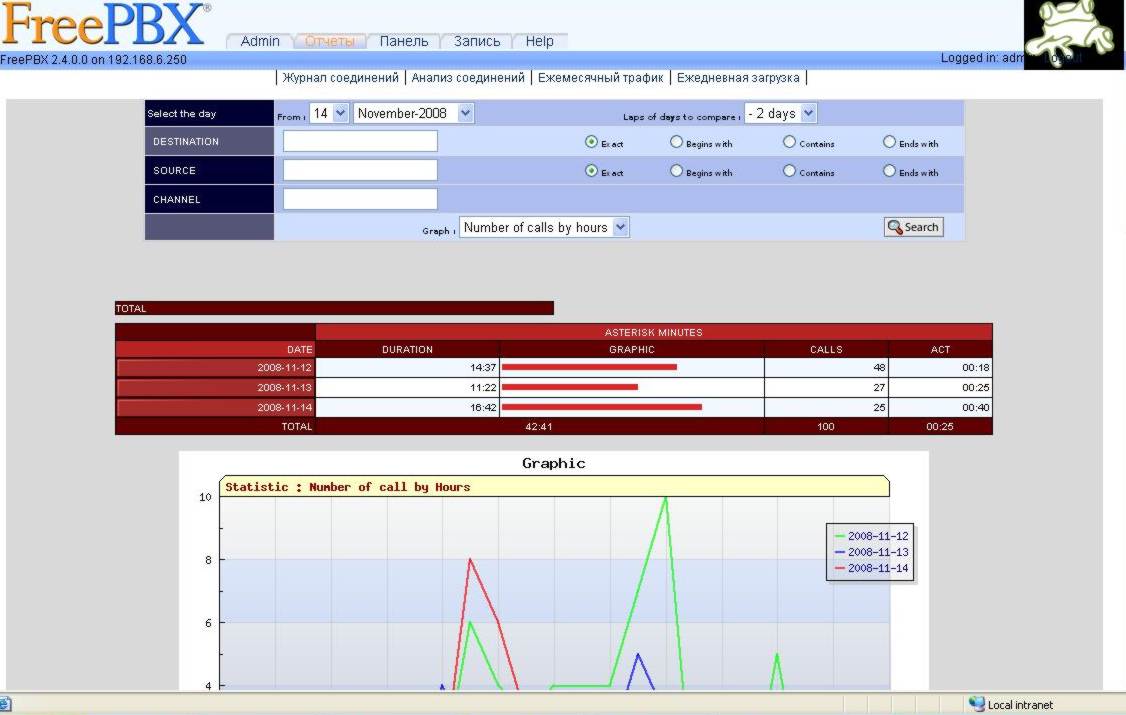Open the Help tab

[x=539, y=41]
